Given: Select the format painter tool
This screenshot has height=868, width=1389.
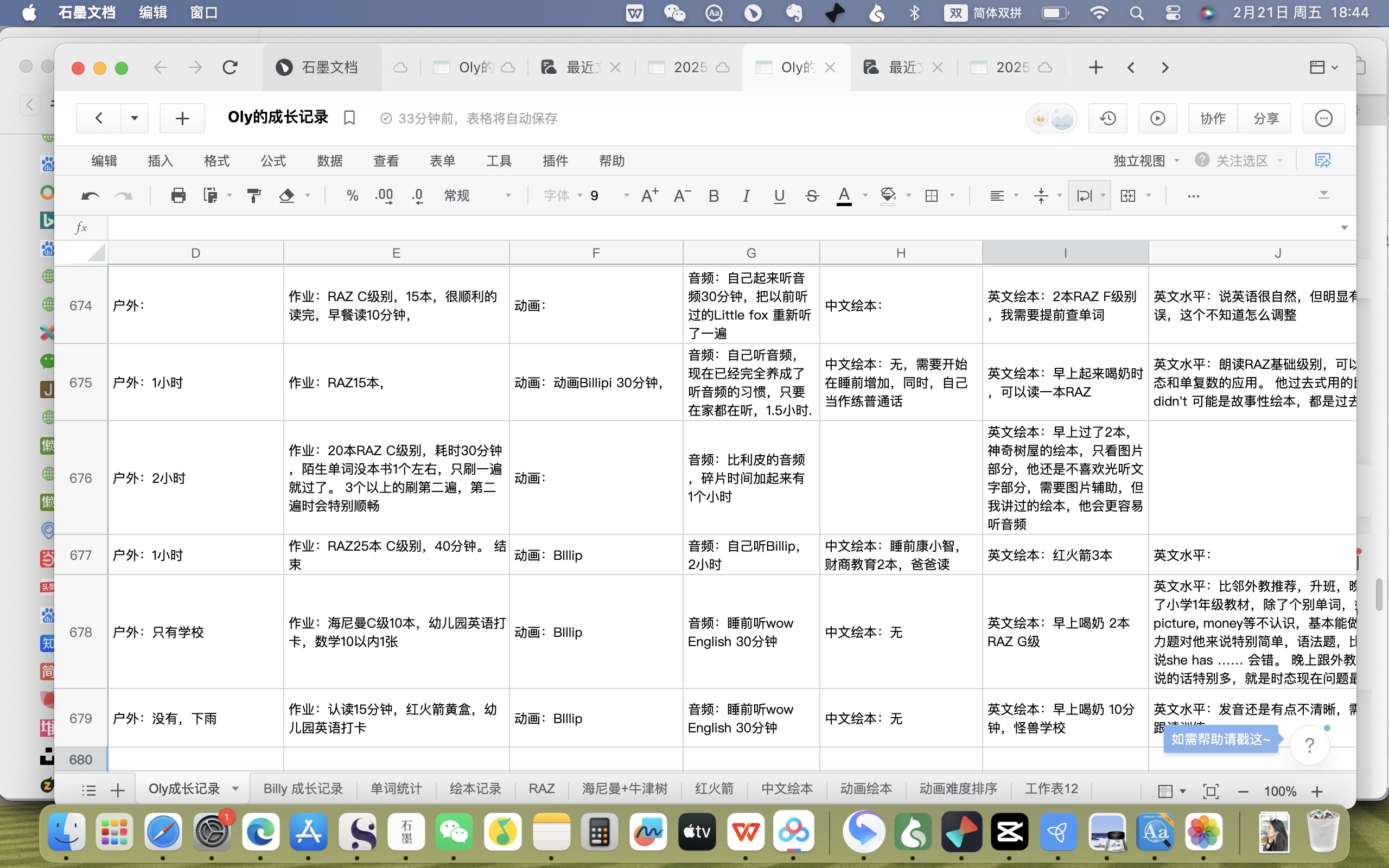Looking at the screenshot, I should (254, 196).
